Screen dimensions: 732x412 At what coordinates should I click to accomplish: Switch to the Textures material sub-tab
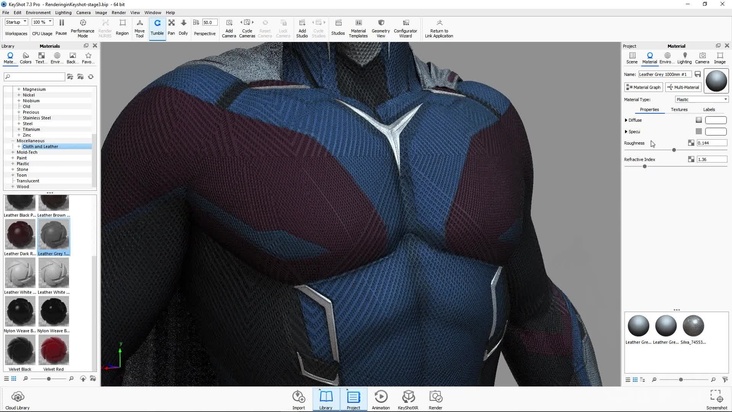(679, 109)
